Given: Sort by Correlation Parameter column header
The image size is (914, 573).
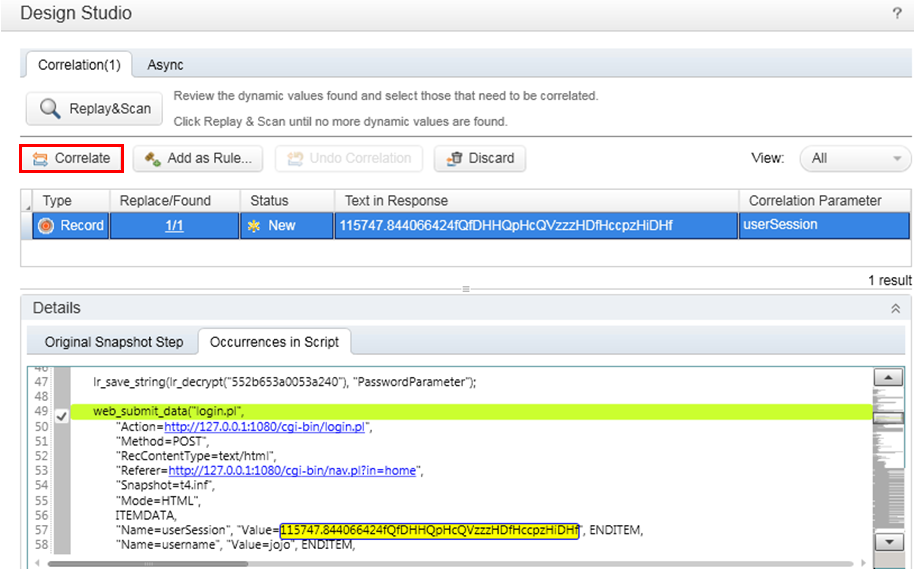Looking at the screenshot, I should 815,200.
